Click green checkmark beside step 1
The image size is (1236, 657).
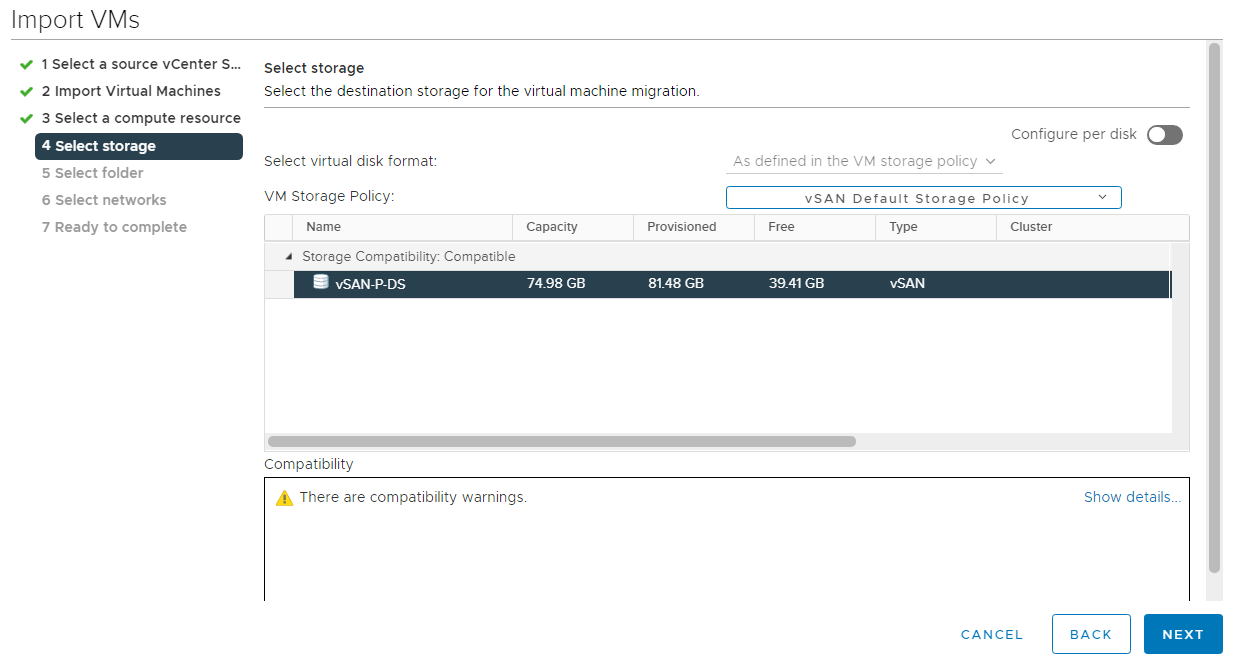coord(26,64)
